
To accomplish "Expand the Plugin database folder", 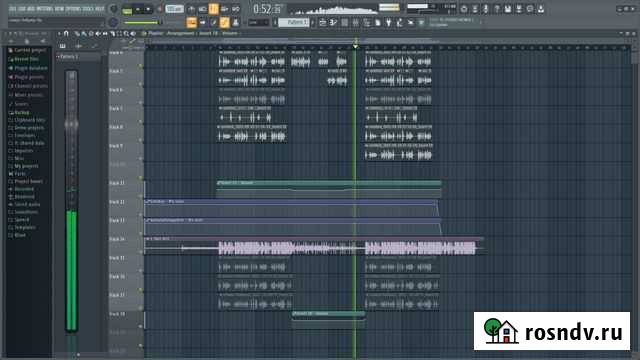I will click(x=28, y=68).
